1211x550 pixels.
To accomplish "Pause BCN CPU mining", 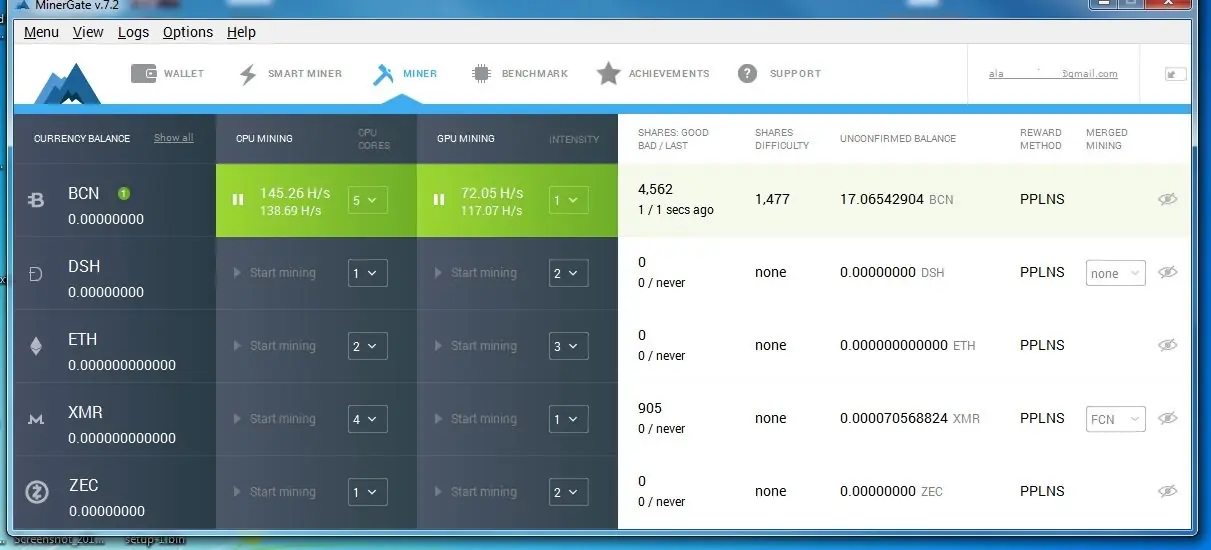I will [x=238, y=200].
